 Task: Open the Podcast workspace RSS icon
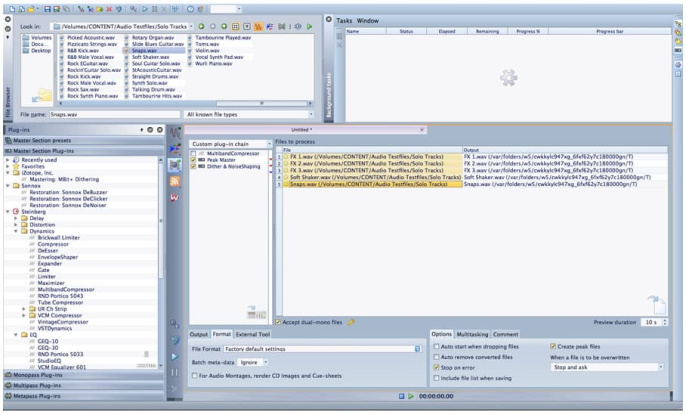pyautogui.click(x=175, y=181)
